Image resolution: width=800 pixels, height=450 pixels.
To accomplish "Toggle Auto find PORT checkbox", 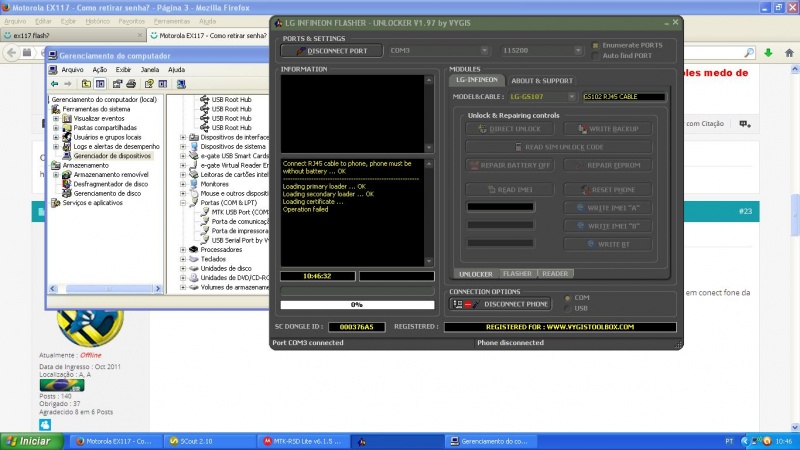I will point(595,56).
